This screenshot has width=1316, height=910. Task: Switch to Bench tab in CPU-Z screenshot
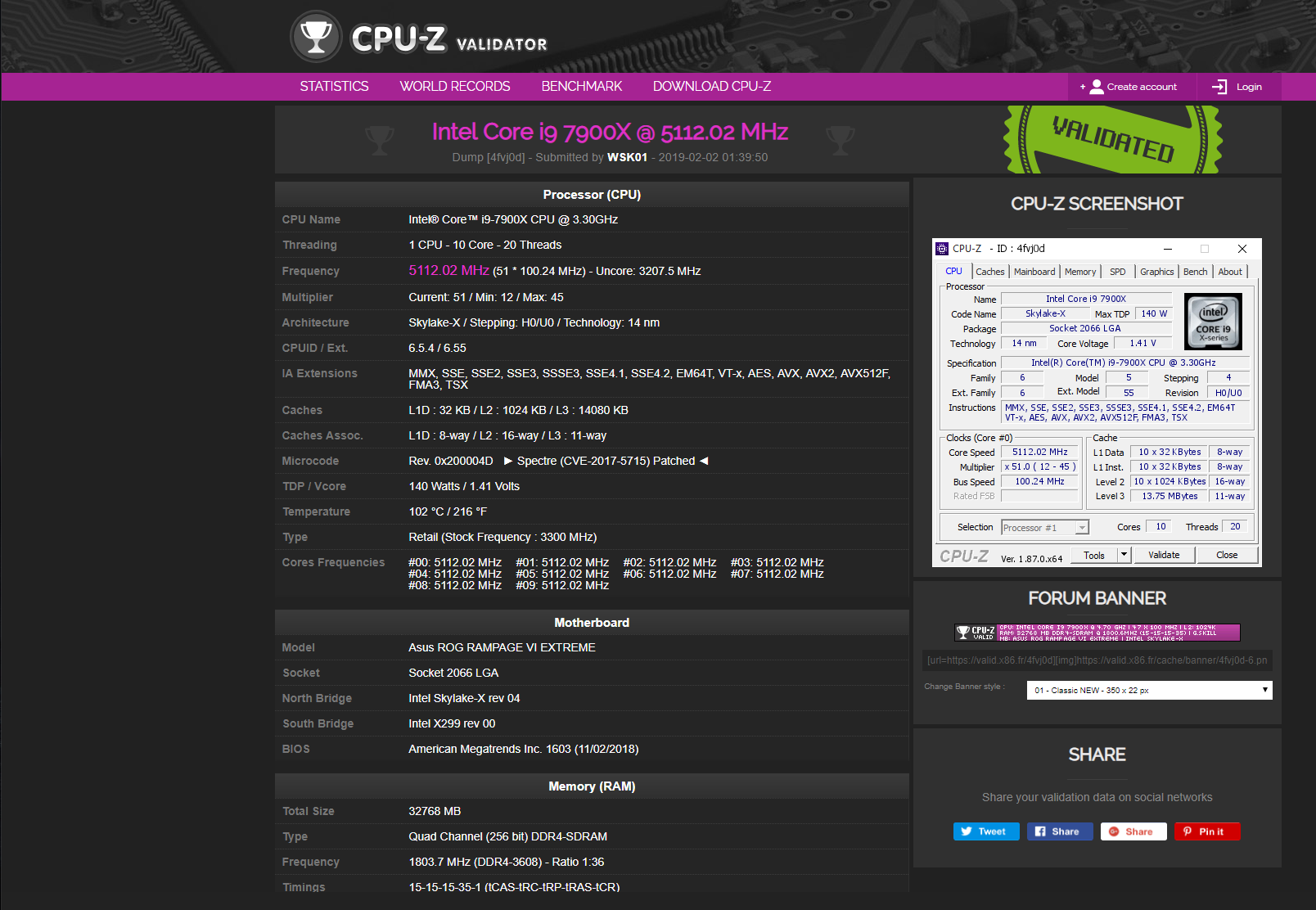pyautogui.click(x=1196, y=272)
